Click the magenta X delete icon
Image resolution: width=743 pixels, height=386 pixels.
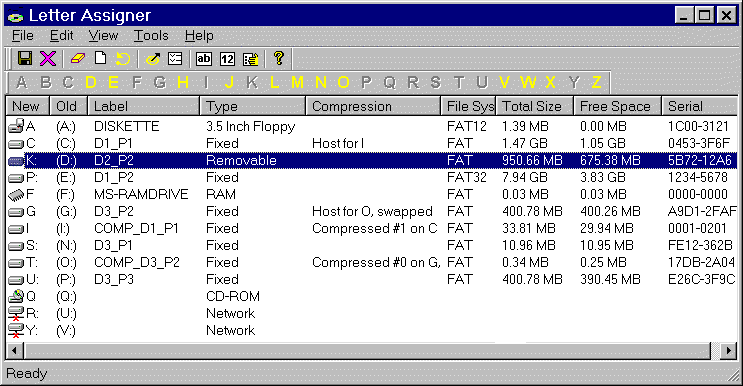48,59
